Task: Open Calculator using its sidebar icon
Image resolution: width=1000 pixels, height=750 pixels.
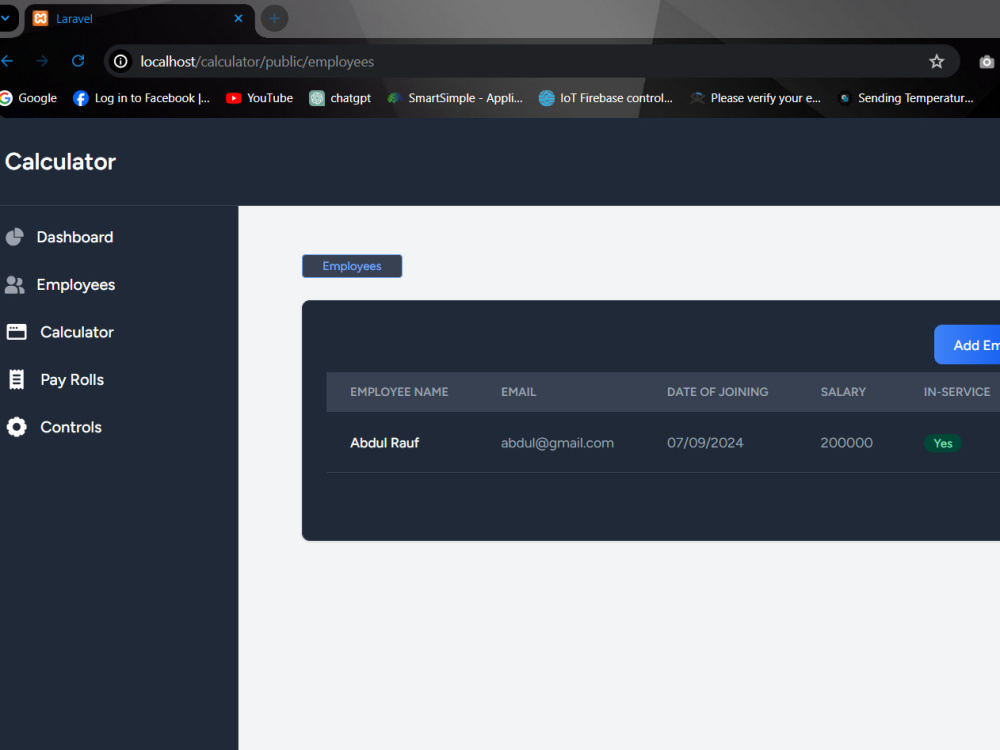Action: (x=16, y=331)
